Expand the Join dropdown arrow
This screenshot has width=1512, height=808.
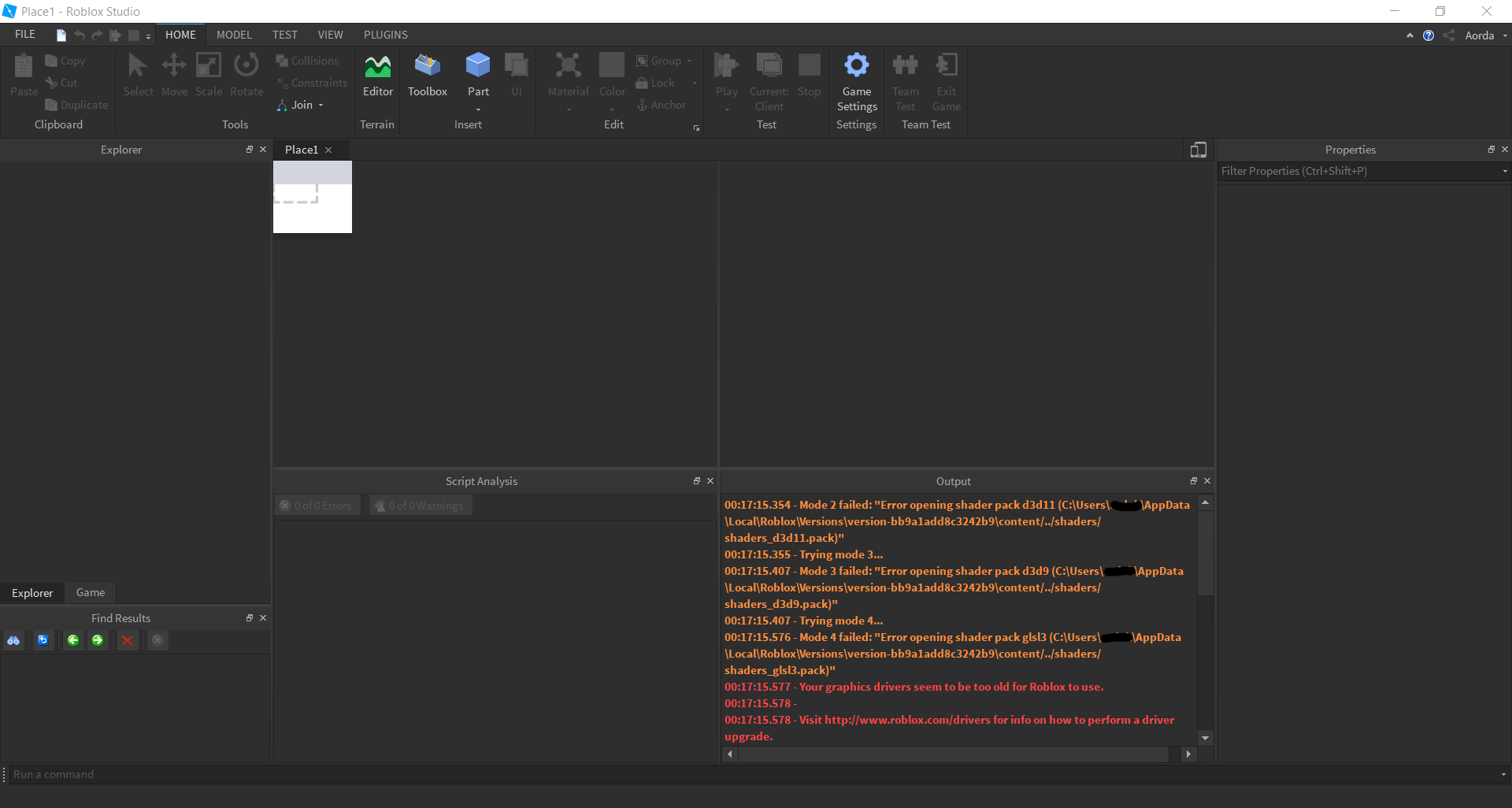click(321, 105)
